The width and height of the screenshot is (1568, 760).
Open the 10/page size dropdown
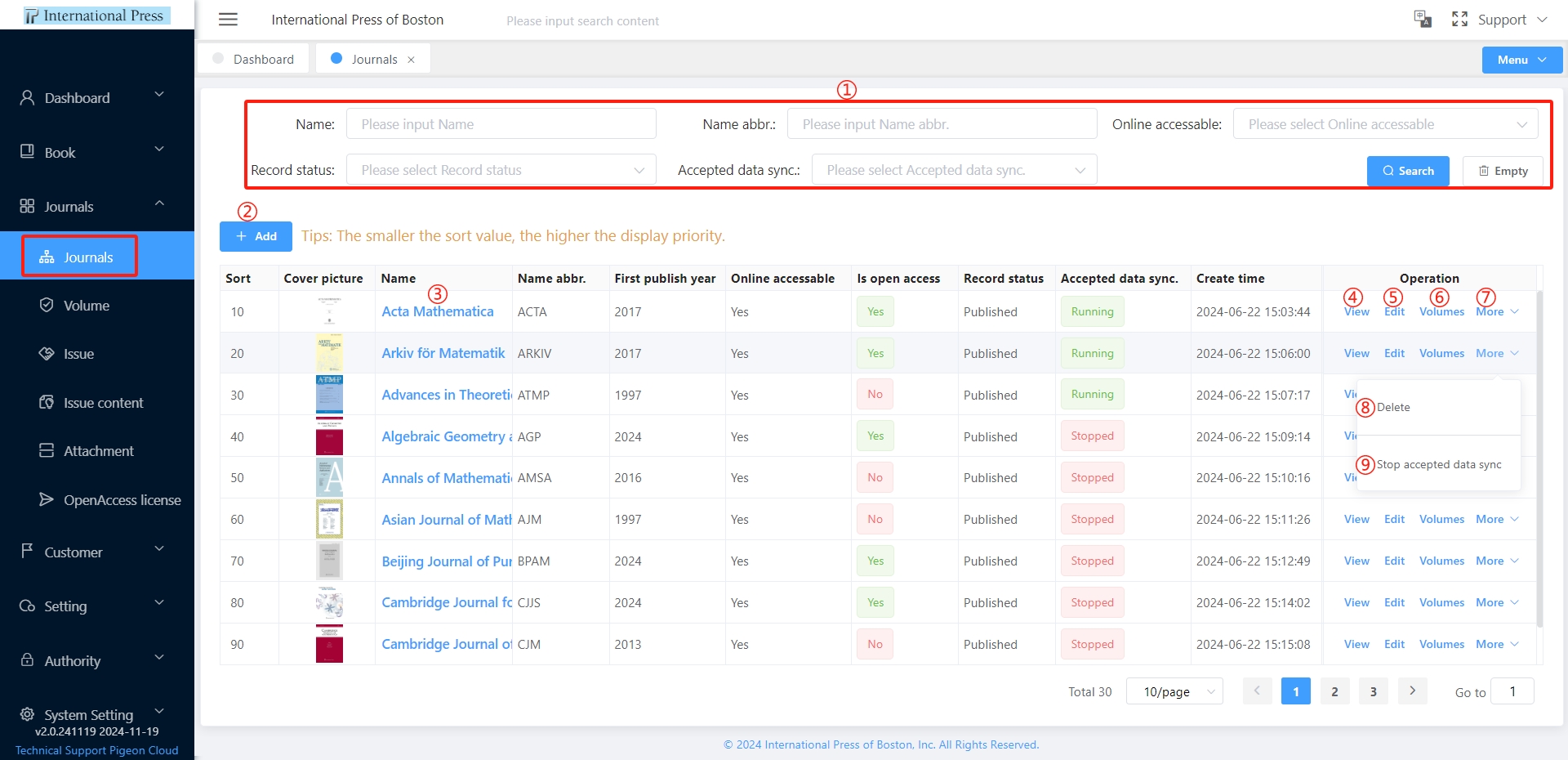(x=1174, y=691)
